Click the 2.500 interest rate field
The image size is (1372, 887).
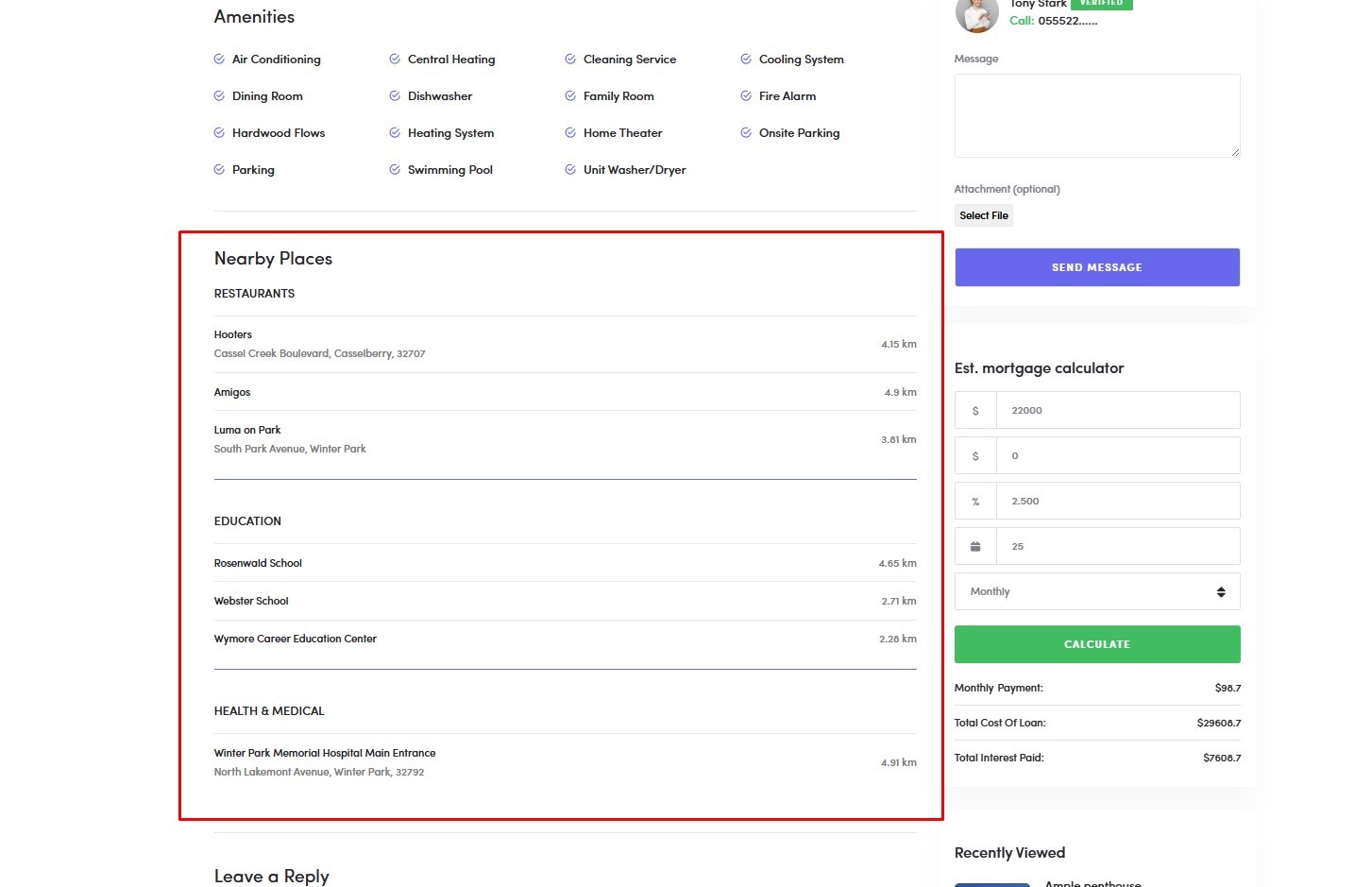[1118, 501]
